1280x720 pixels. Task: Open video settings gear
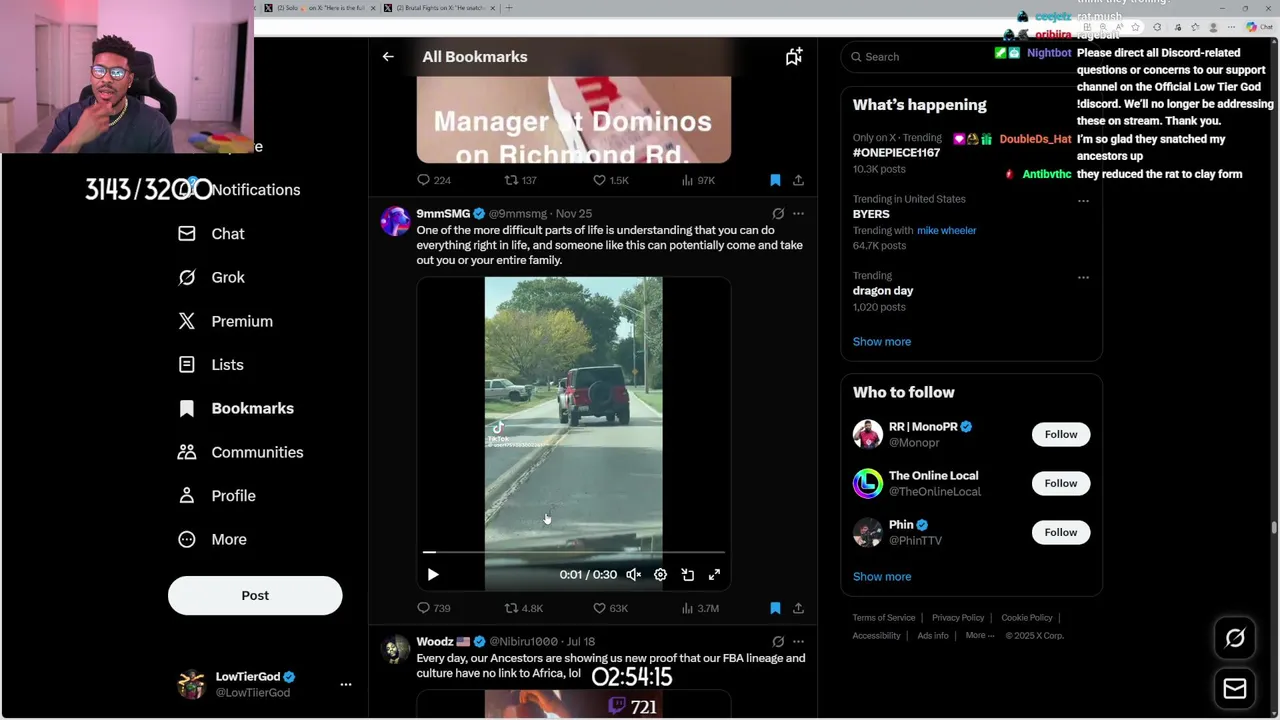pyautogui.click(x=660, y=575)
